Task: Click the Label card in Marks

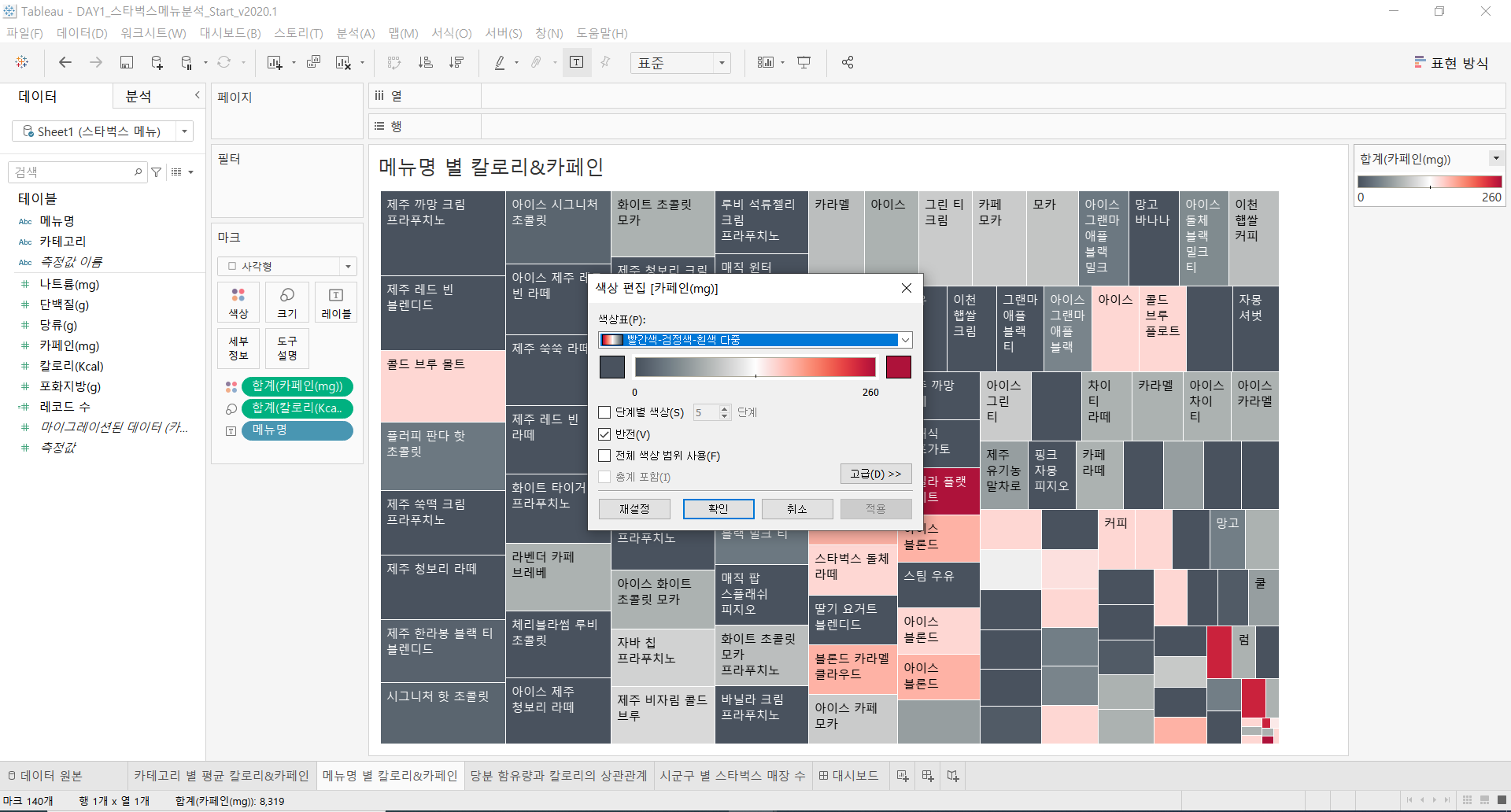Action: click(x=336, y=303)
